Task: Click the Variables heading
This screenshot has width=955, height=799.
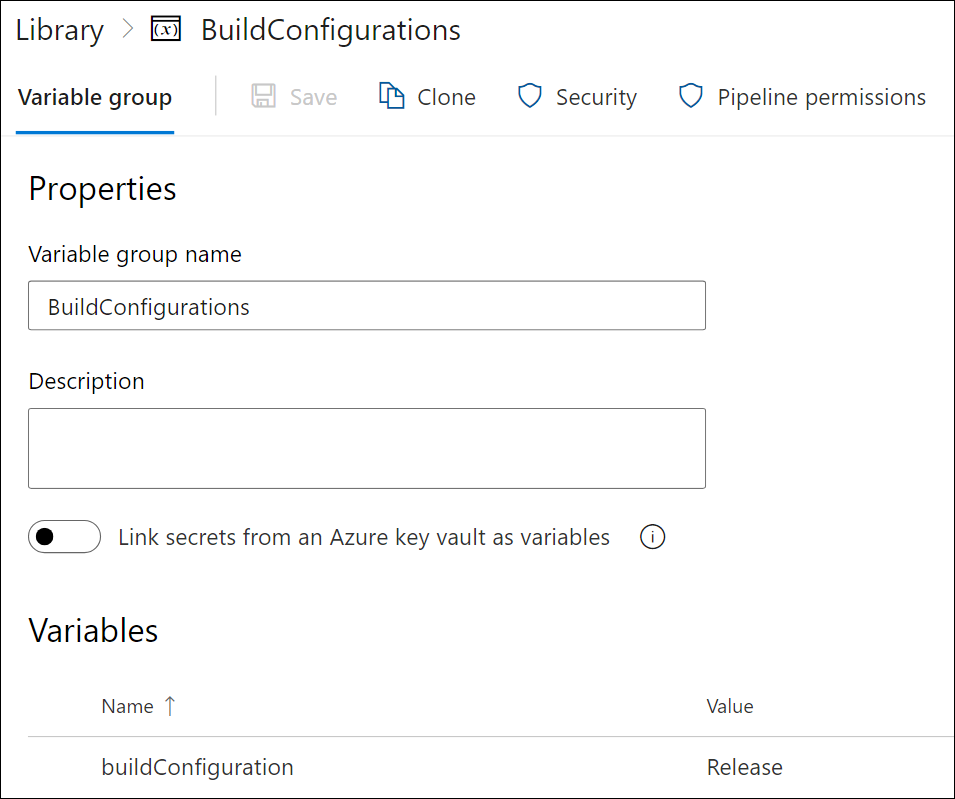Action: 93,630
